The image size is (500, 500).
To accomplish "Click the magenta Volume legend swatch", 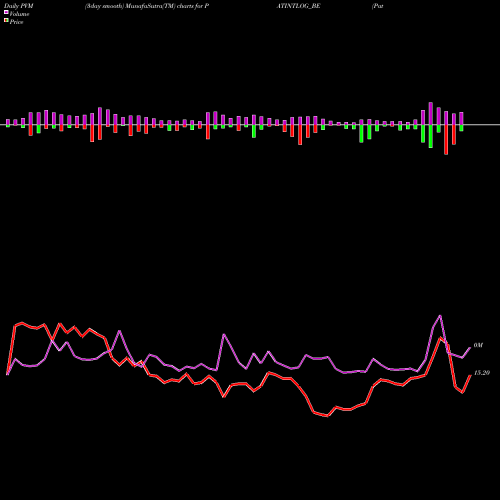I will (6, 12).
